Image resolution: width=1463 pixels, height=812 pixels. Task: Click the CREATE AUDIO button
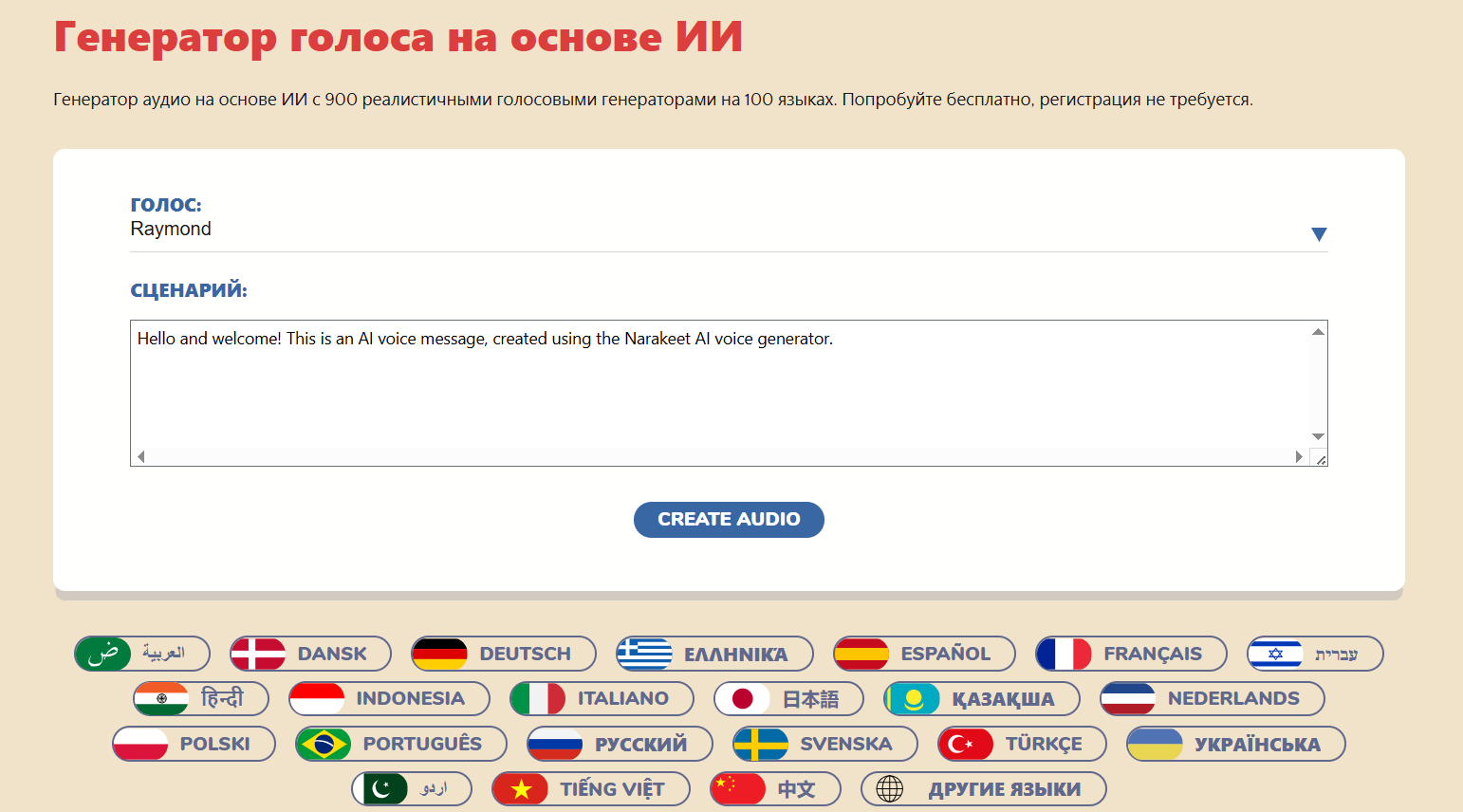pyautogui.click(x=729, y=520)
